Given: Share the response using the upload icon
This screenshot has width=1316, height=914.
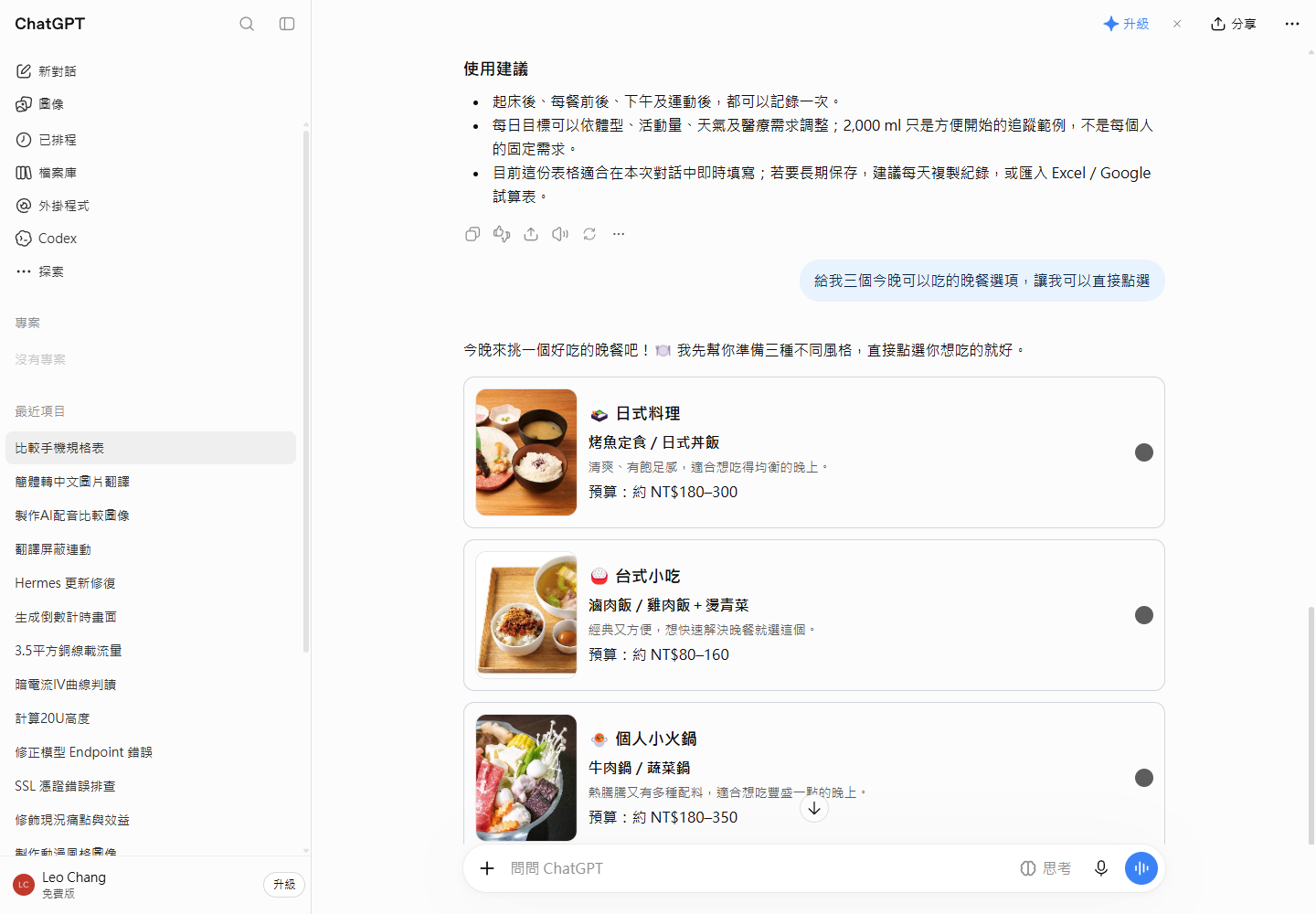Looking at the screenshot, I should (531, 234).
